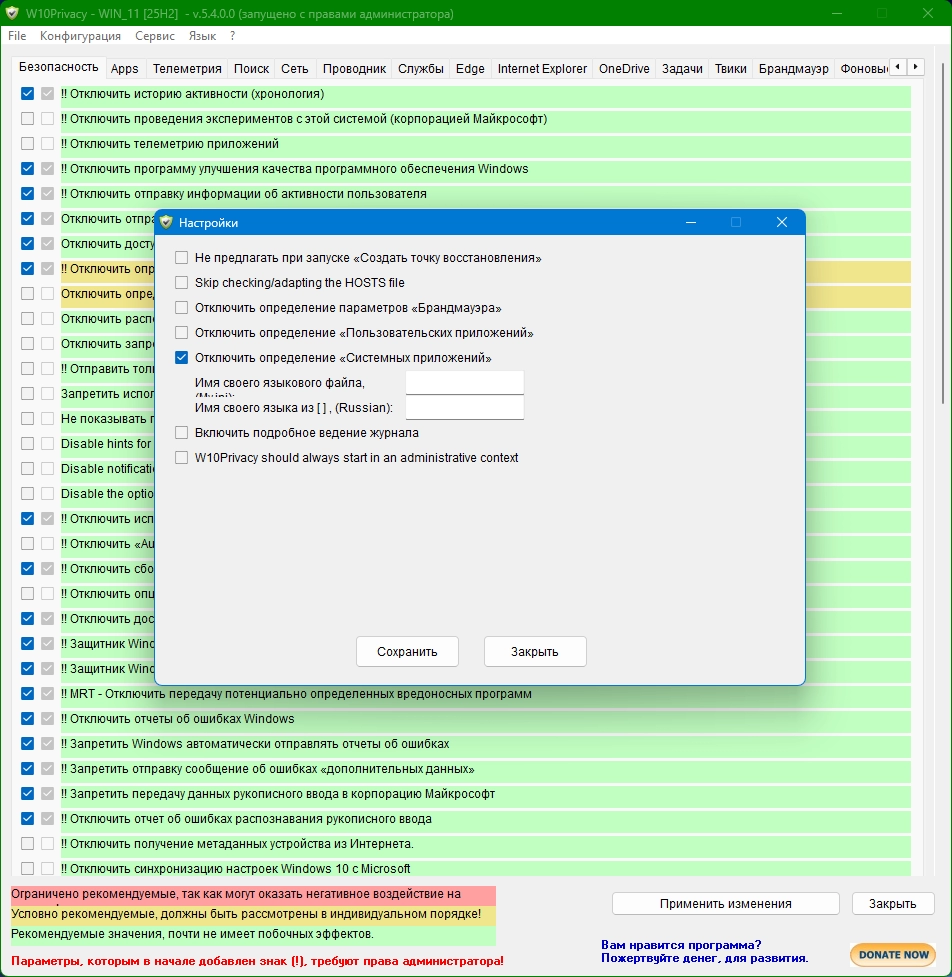Open the Конфигурация menu
The width and height of the screenshot is (952, 977).
click(80, 36)
